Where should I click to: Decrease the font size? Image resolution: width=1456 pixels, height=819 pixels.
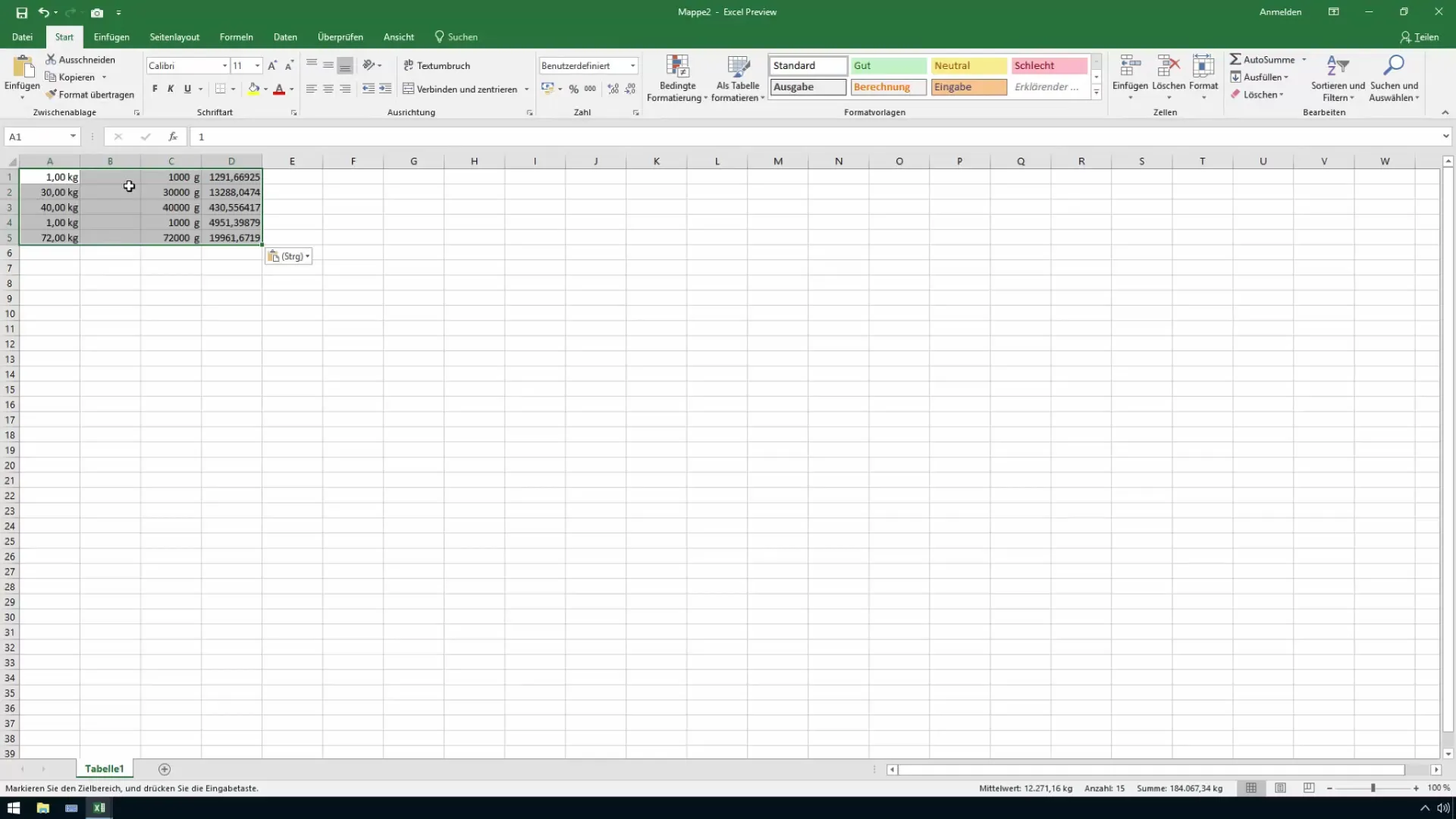click(x=289, y=66)
